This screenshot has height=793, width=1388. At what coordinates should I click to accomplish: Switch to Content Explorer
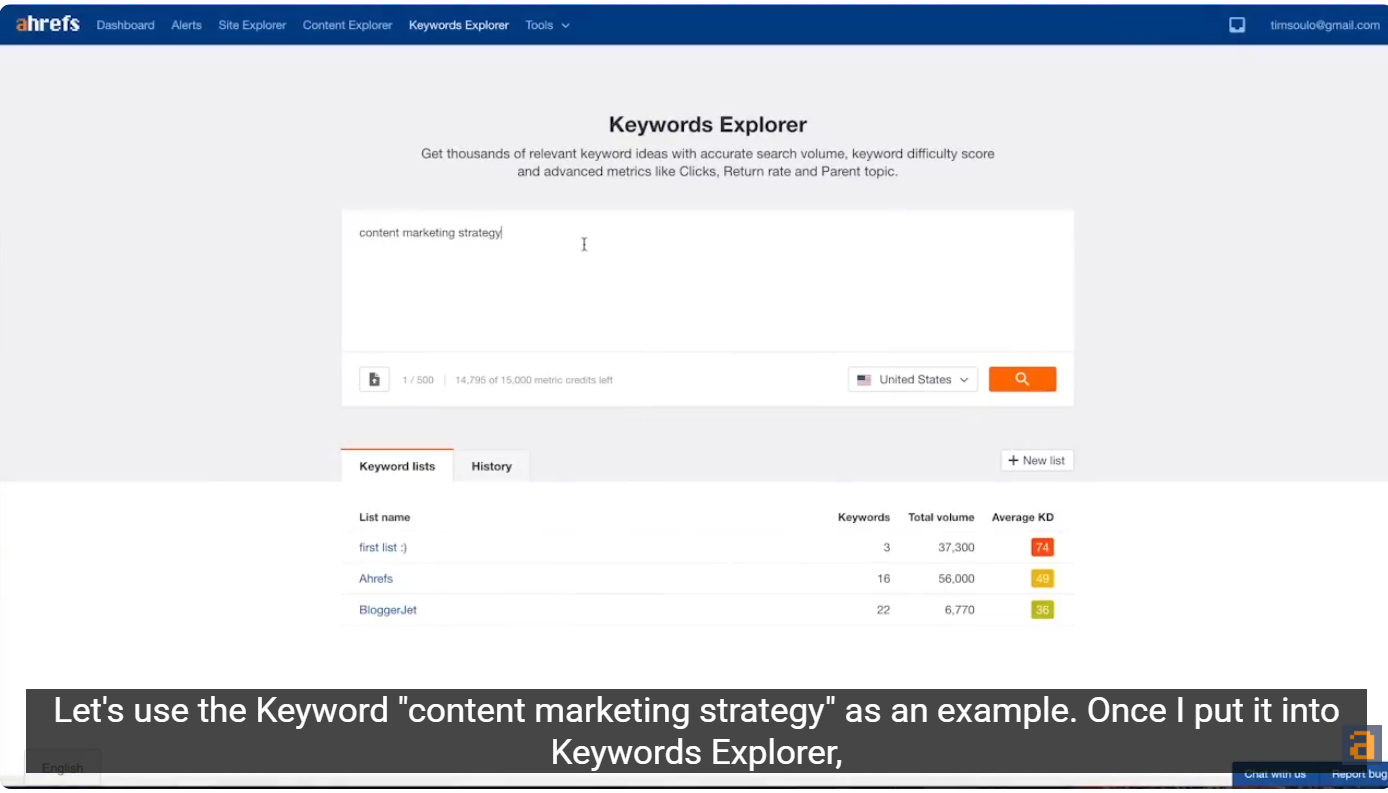[x=347, y=25]
